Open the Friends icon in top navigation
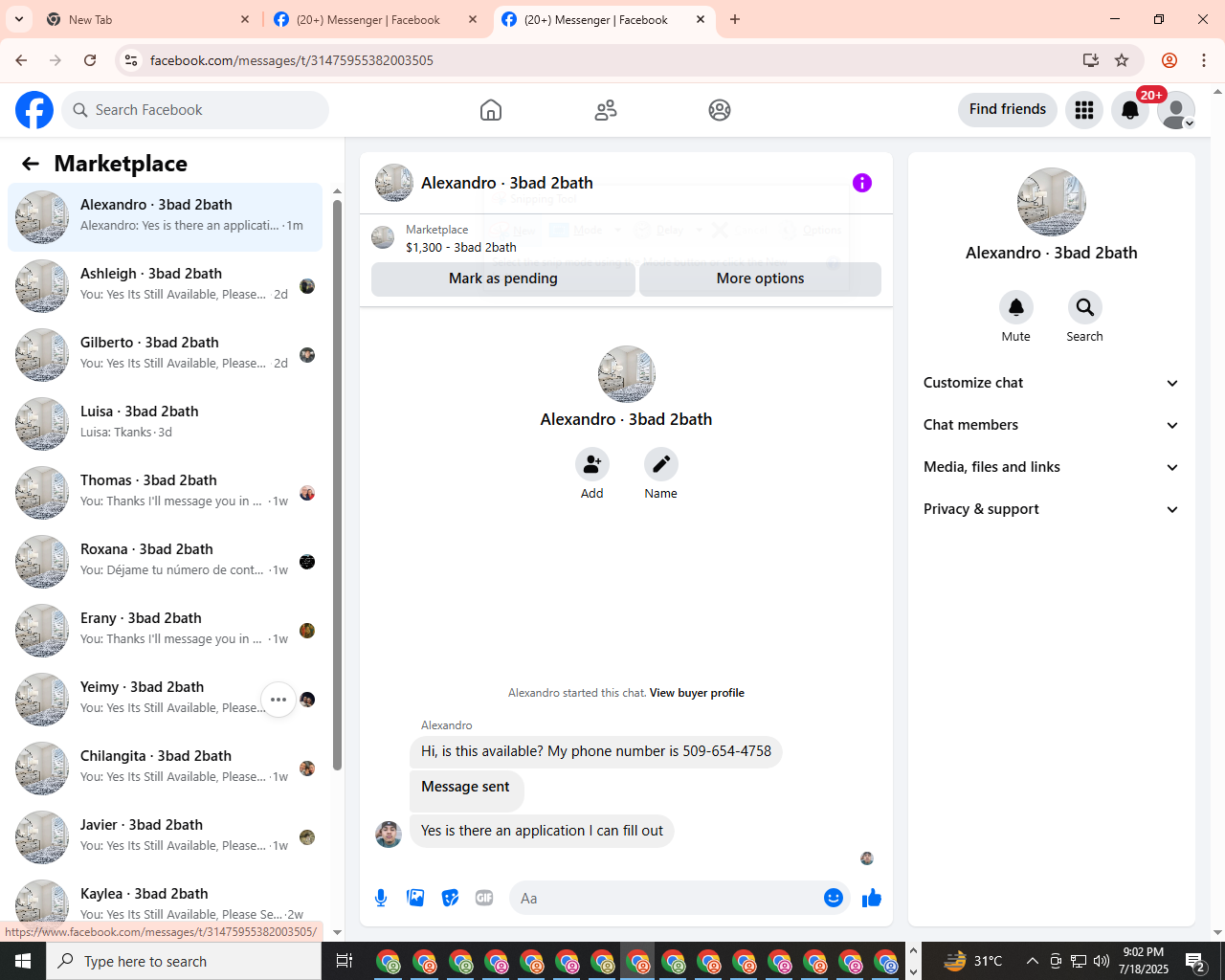The height and width of the screenshot is (980, 1225). coord(606,110)
